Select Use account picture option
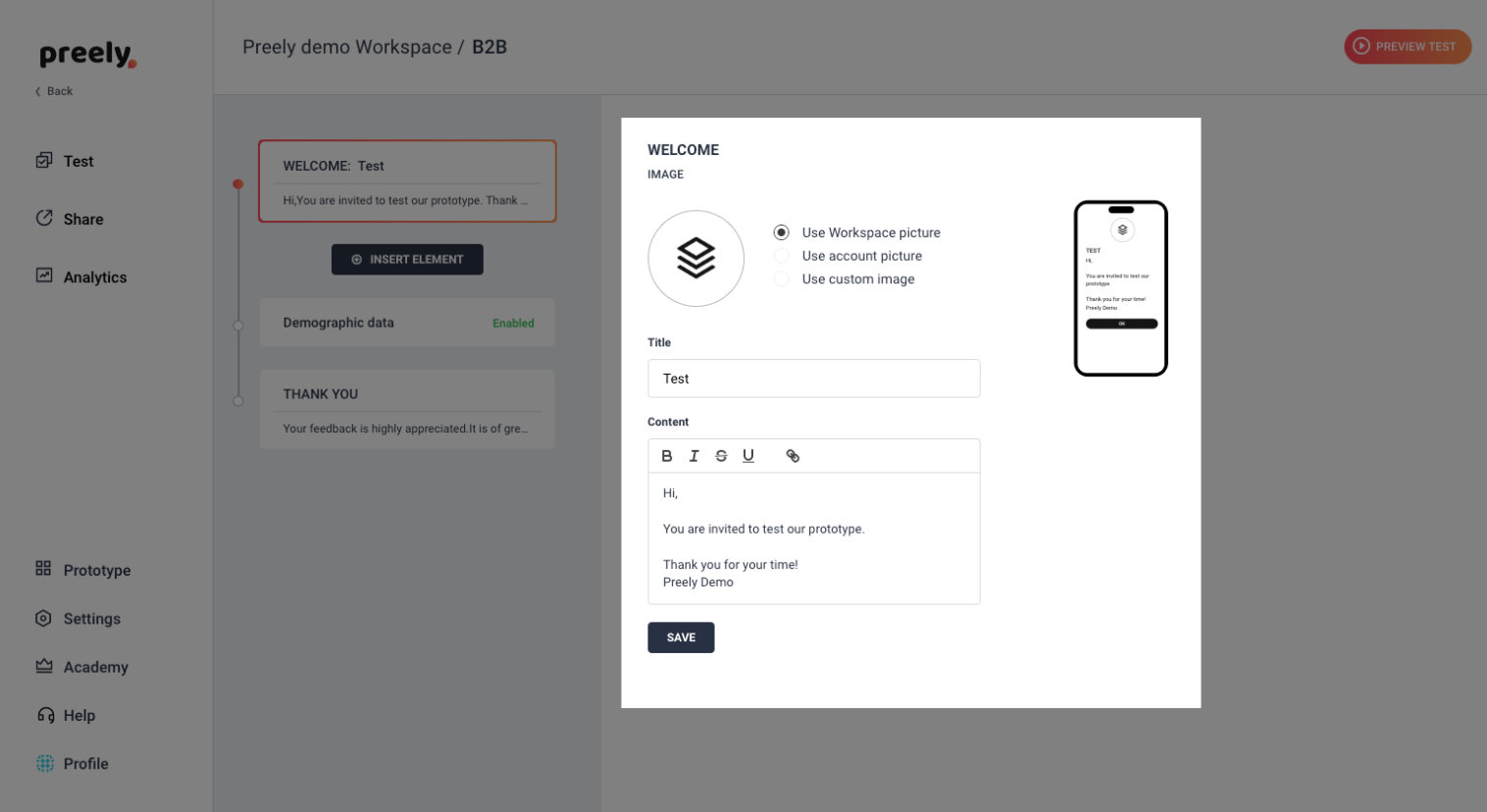1487x812 pixels. [781, 256]
